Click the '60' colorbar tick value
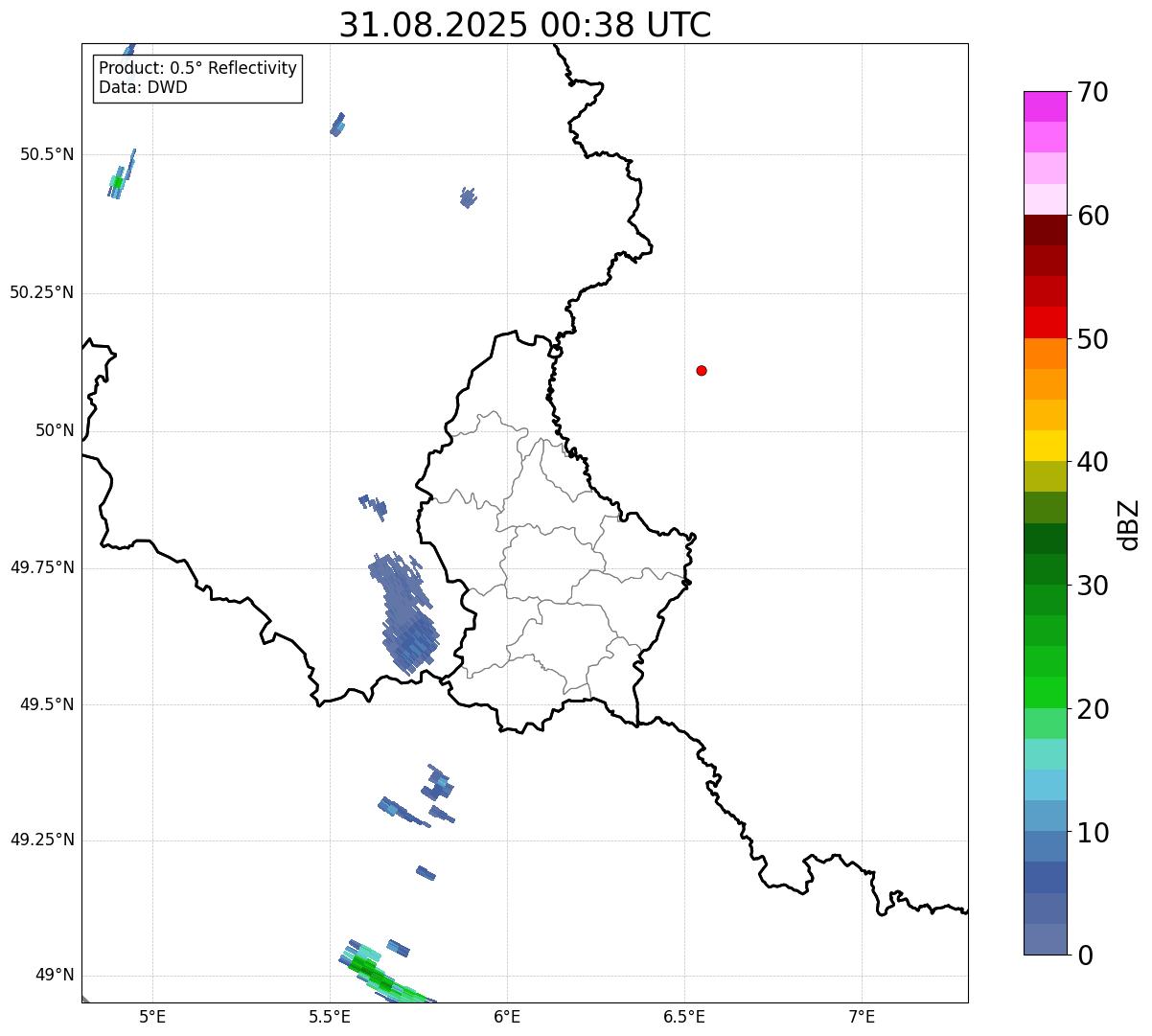This screenshot has height=1036, width=1152. tap(1093, 216)
